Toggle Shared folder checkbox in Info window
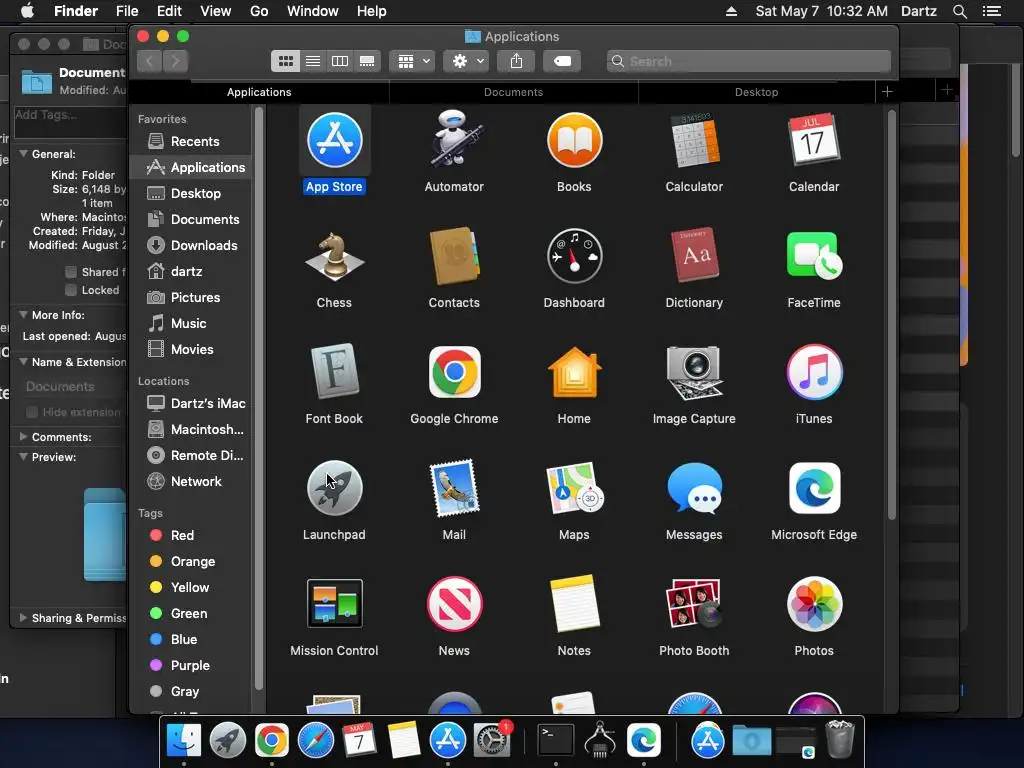 click(x=71, y=272)
